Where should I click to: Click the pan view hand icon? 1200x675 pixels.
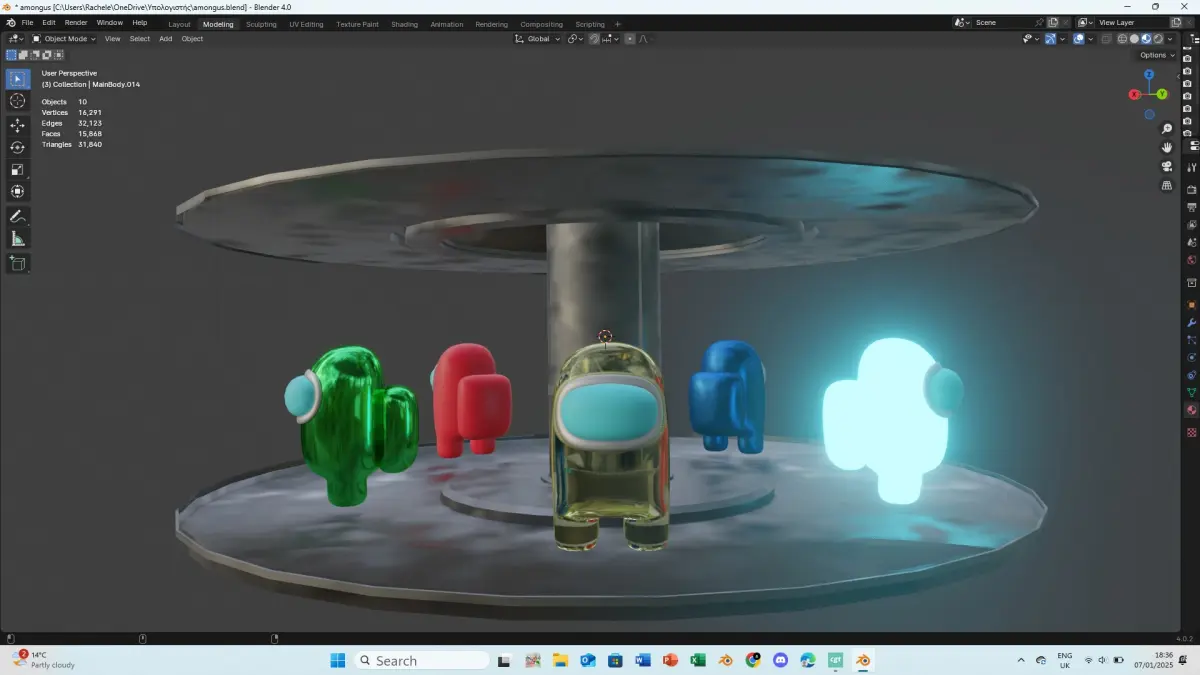point(1167,148)
